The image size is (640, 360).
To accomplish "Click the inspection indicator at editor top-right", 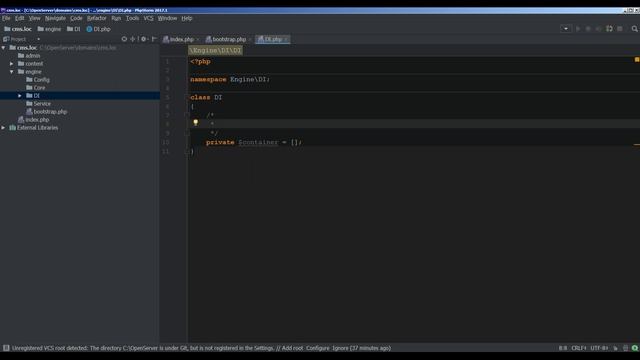I will (636, 60).
